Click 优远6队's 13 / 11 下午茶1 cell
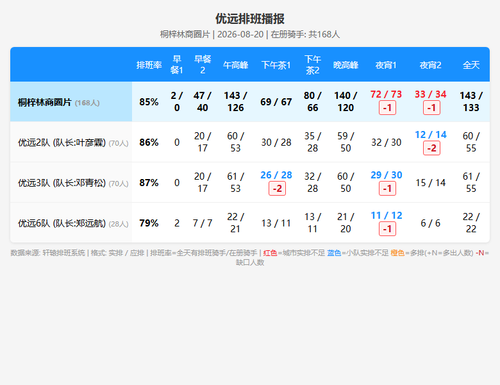The width and height of the screenshot is (500, 385). 276,223
